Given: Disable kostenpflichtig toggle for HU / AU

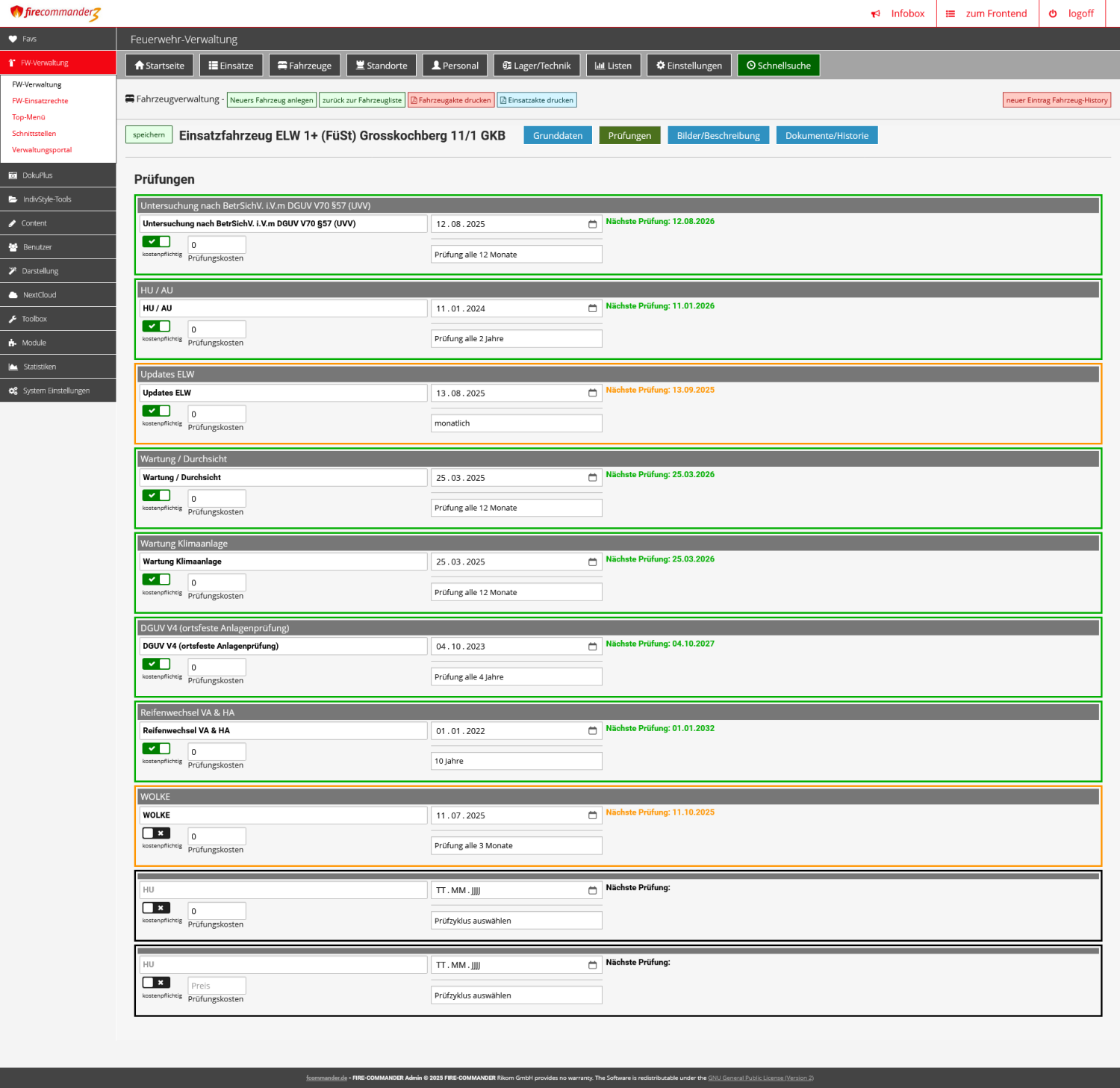Looking at the screenshot, I should pos(156,326).
